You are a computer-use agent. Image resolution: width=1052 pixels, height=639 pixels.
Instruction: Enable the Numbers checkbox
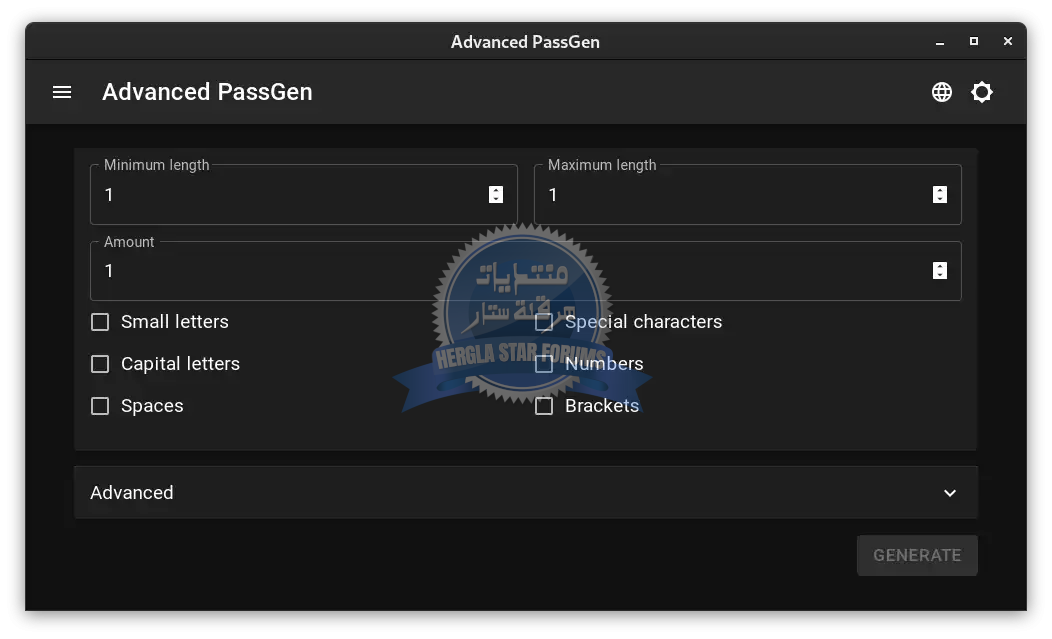544,364
